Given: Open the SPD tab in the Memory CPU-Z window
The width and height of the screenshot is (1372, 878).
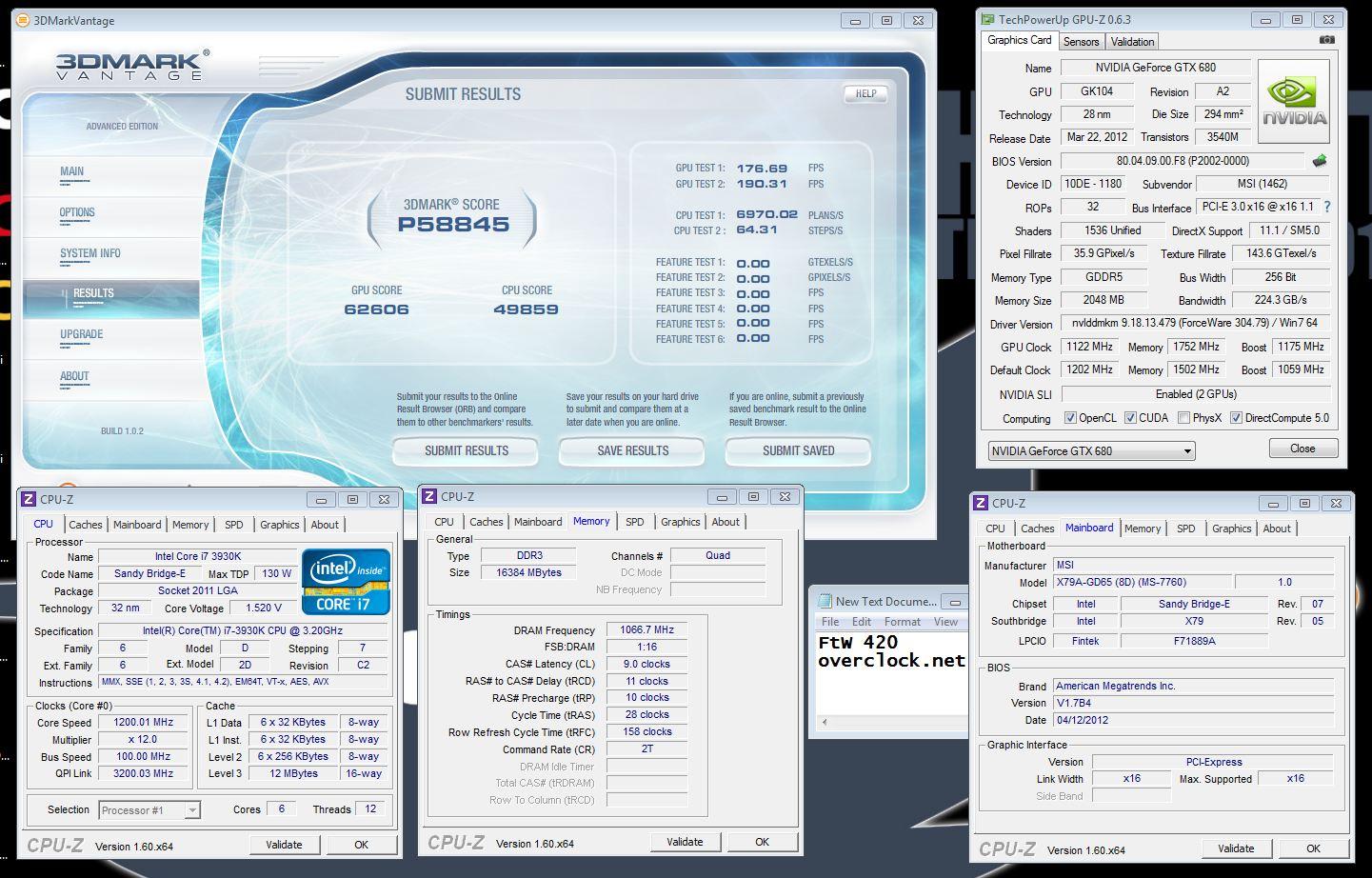Looking at the screenshot, I should (634, 522).
